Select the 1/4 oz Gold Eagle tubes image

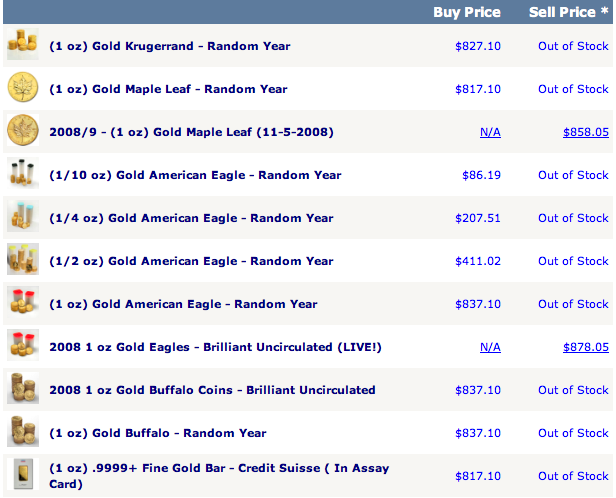click(23, 216)
